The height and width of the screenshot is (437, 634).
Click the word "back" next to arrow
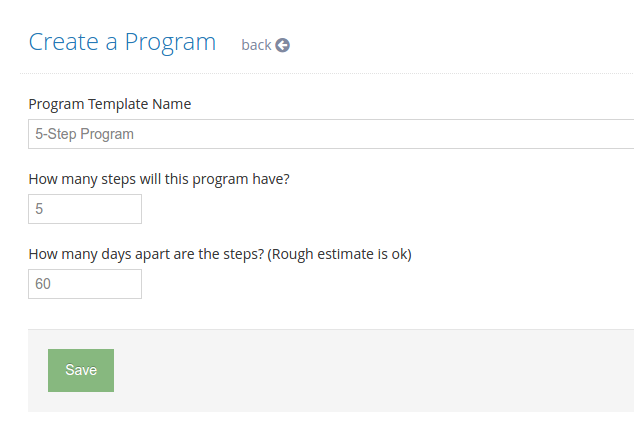click(x=256, y=45)
